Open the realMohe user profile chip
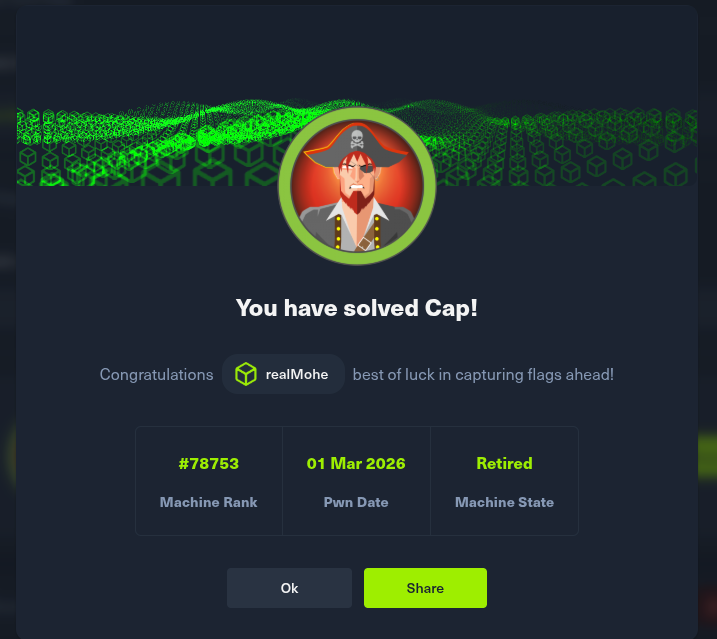This screenshot has width=717, height=639. [283, 374]
